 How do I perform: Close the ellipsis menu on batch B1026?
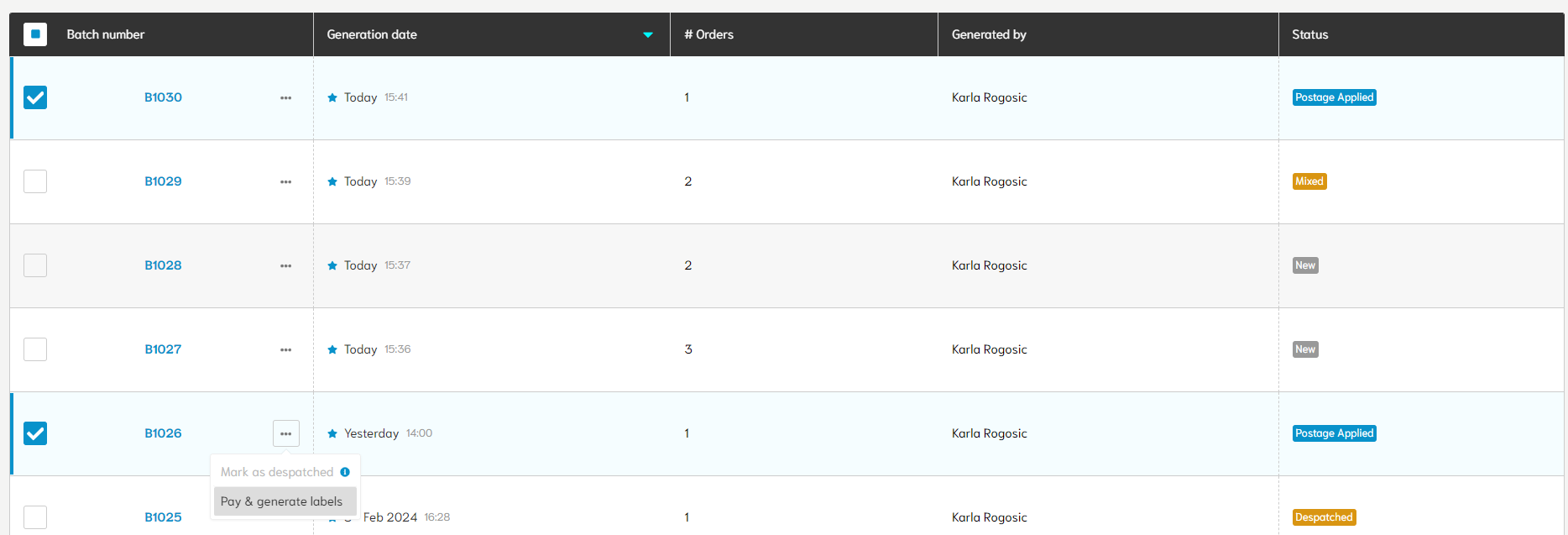pos(285,433)
